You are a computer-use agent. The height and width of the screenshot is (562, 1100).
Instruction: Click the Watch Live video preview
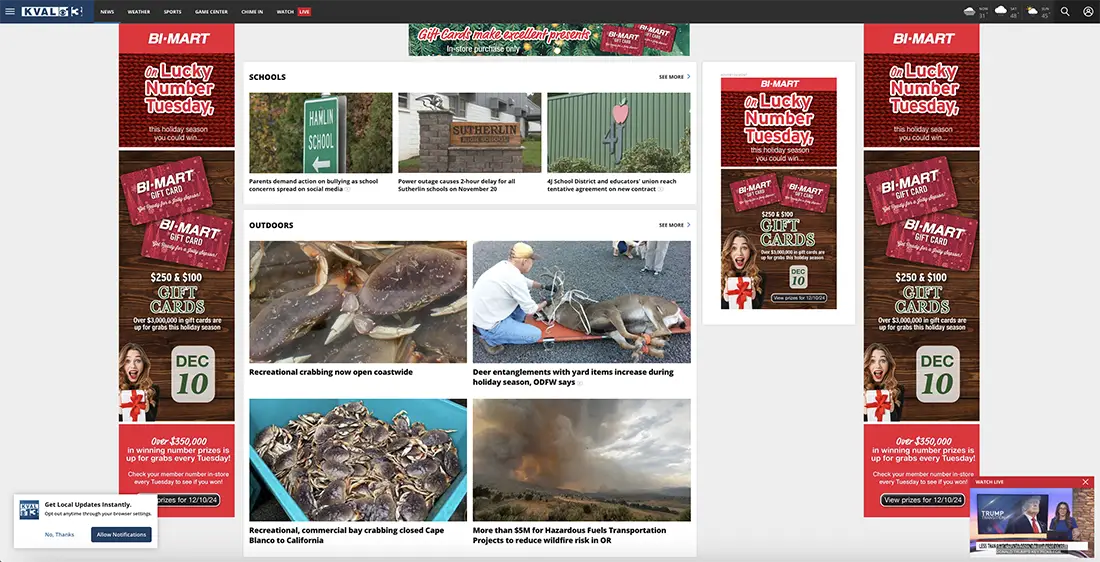1032,523
